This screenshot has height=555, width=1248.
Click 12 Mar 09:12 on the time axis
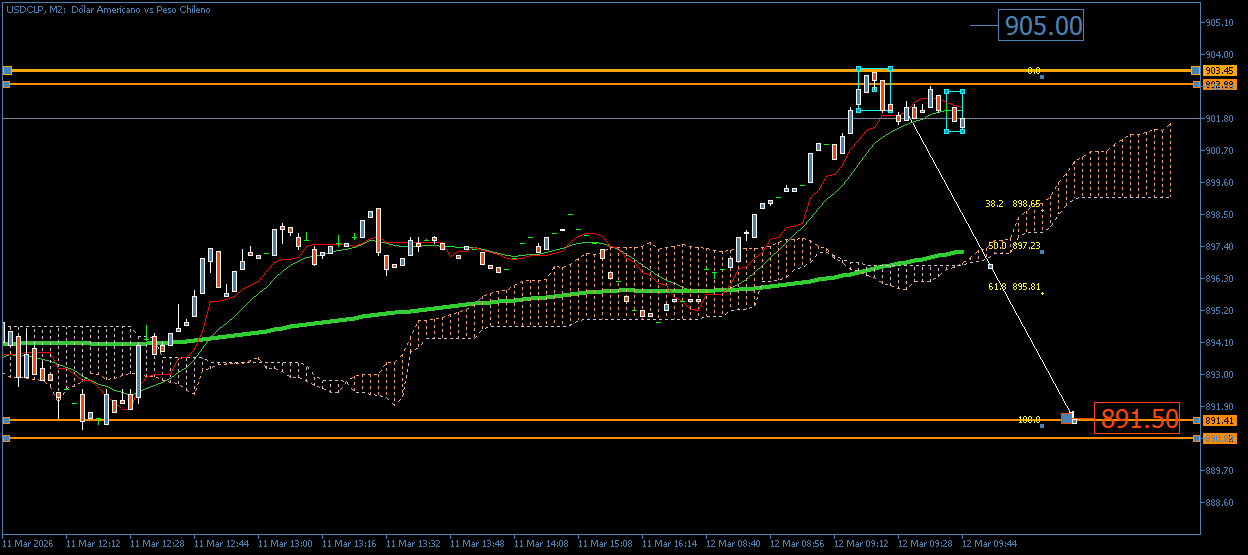tap(861, 544)
